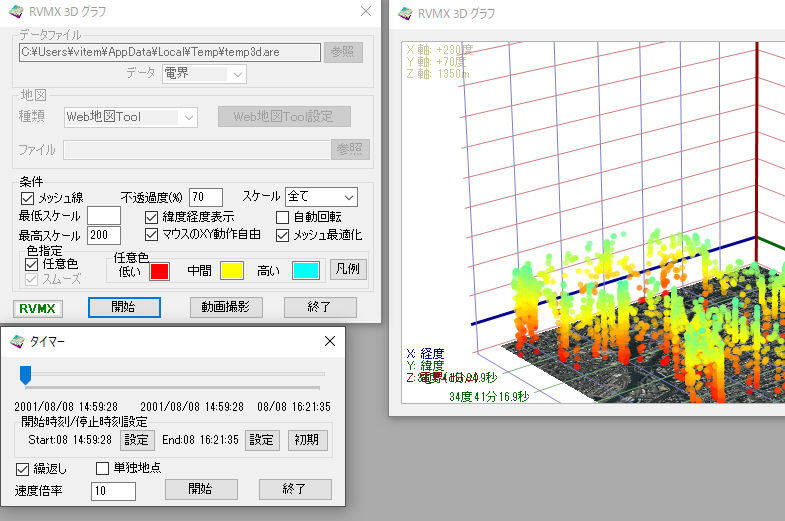Enable the 単独地点 checkbox
This screenshot has height=521, width=785.
(x=102, y=468)
